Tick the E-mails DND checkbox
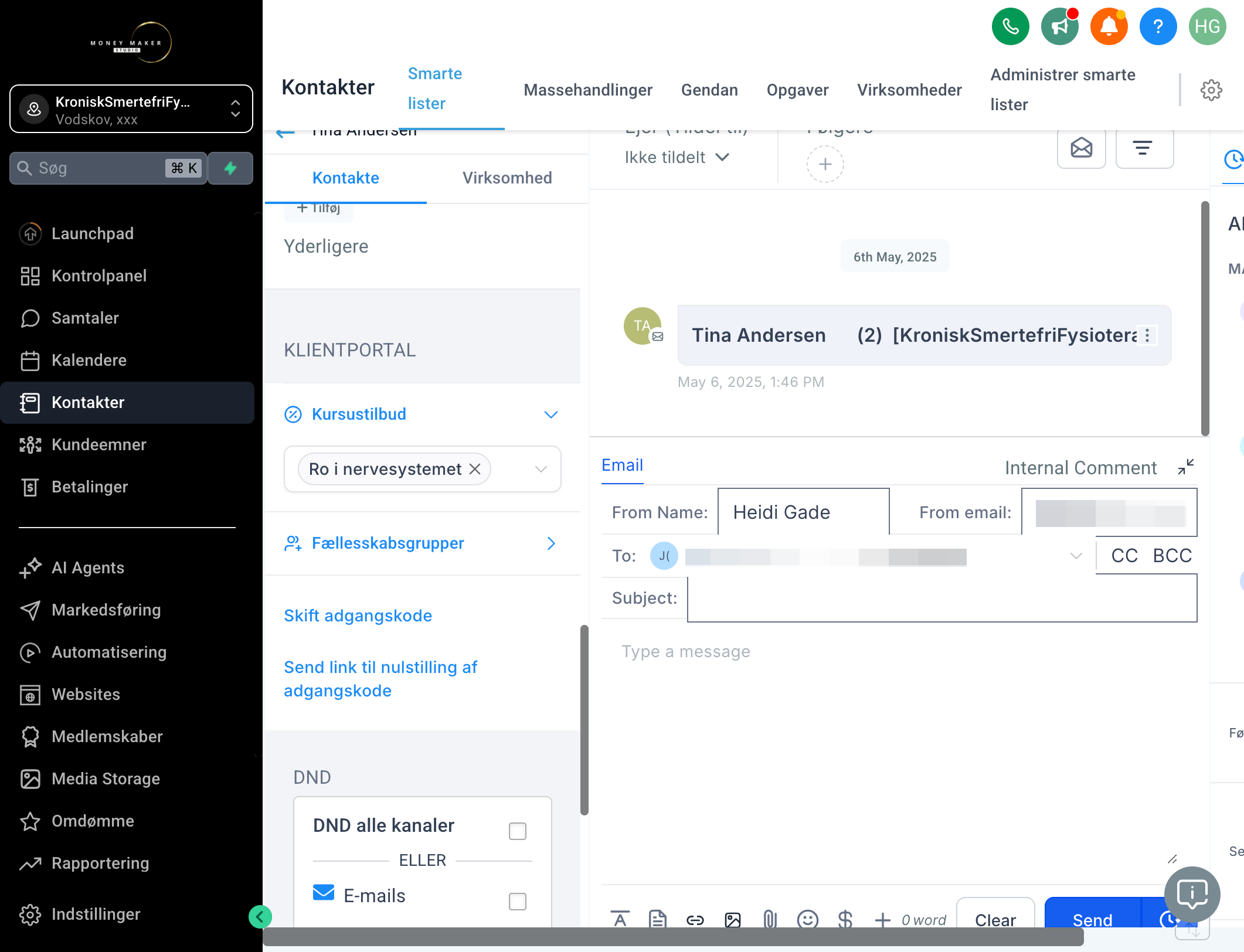Image resolution: width=1244 pixels, height=952 pixels. click(517, 901)
